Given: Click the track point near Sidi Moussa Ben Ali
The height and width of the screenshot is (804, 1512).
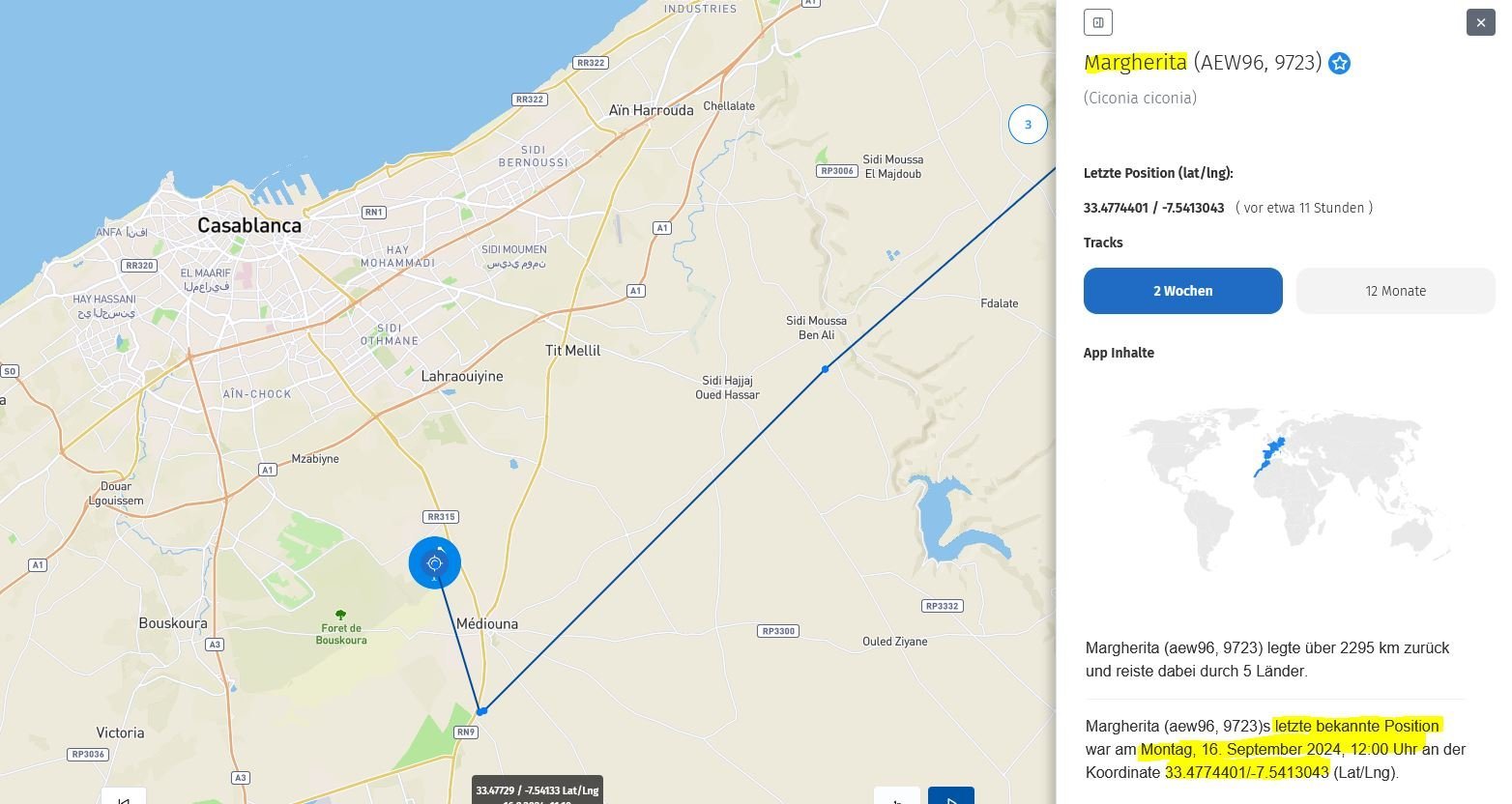Looking at the screenshot, I should 825,369.
